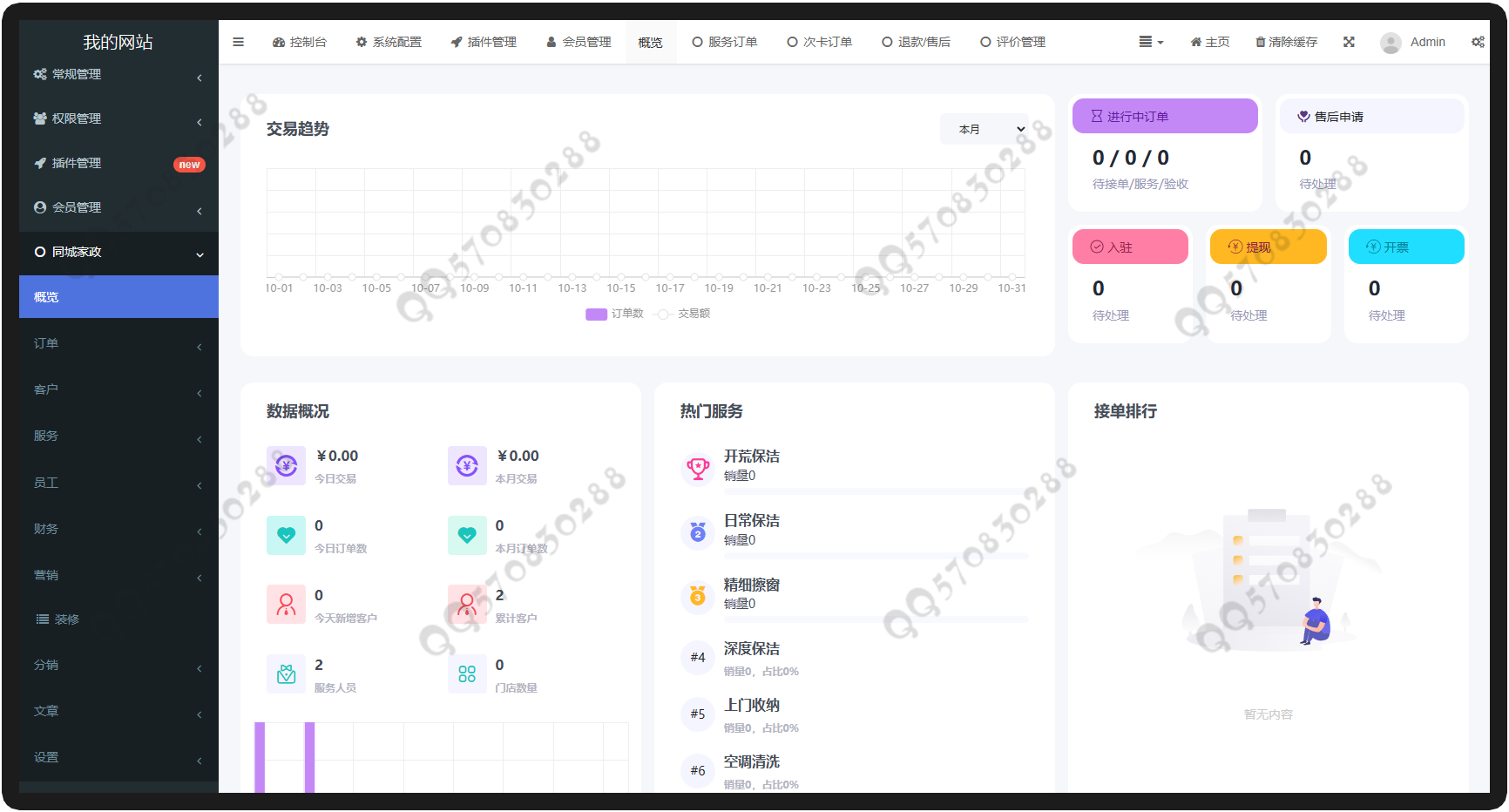Screen dimensions: 1509x812
Task: Click the trophy icon beside 开荒保洁
Action: click(698, 468)
